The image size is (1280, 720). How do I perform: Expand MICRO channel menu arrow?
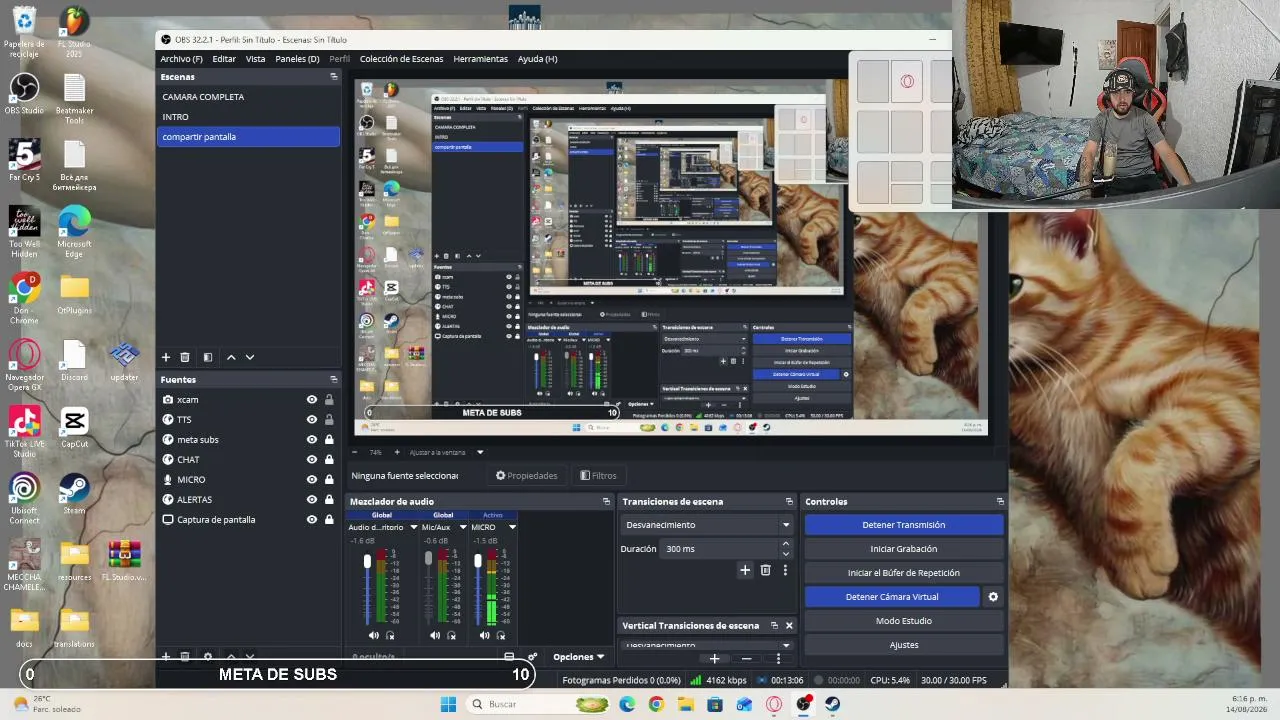tap(512, 527)
